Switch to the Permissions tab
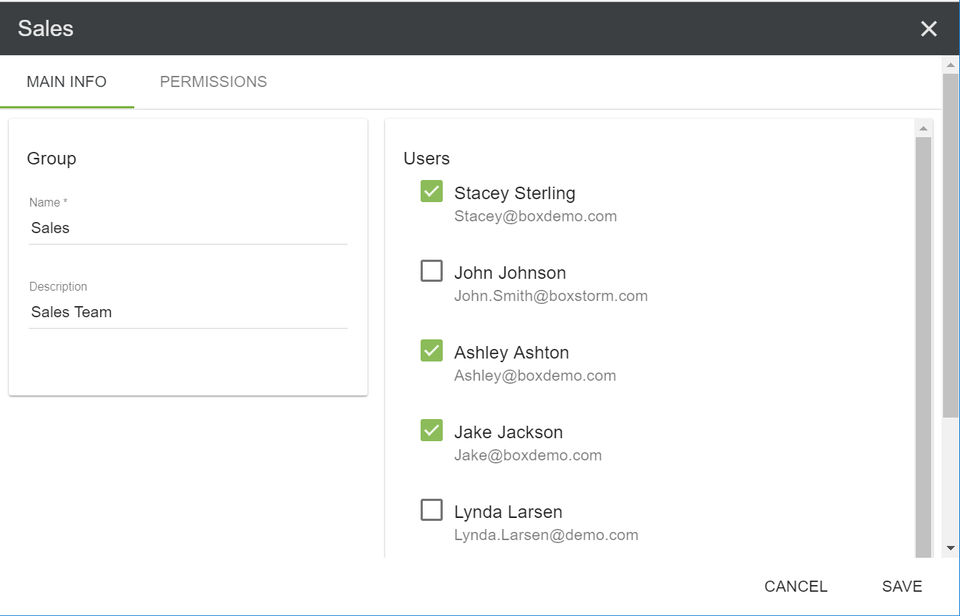Image resolution: width=960 pixels, height=616 pixels. pyautogui.click(x=213, y=82)
